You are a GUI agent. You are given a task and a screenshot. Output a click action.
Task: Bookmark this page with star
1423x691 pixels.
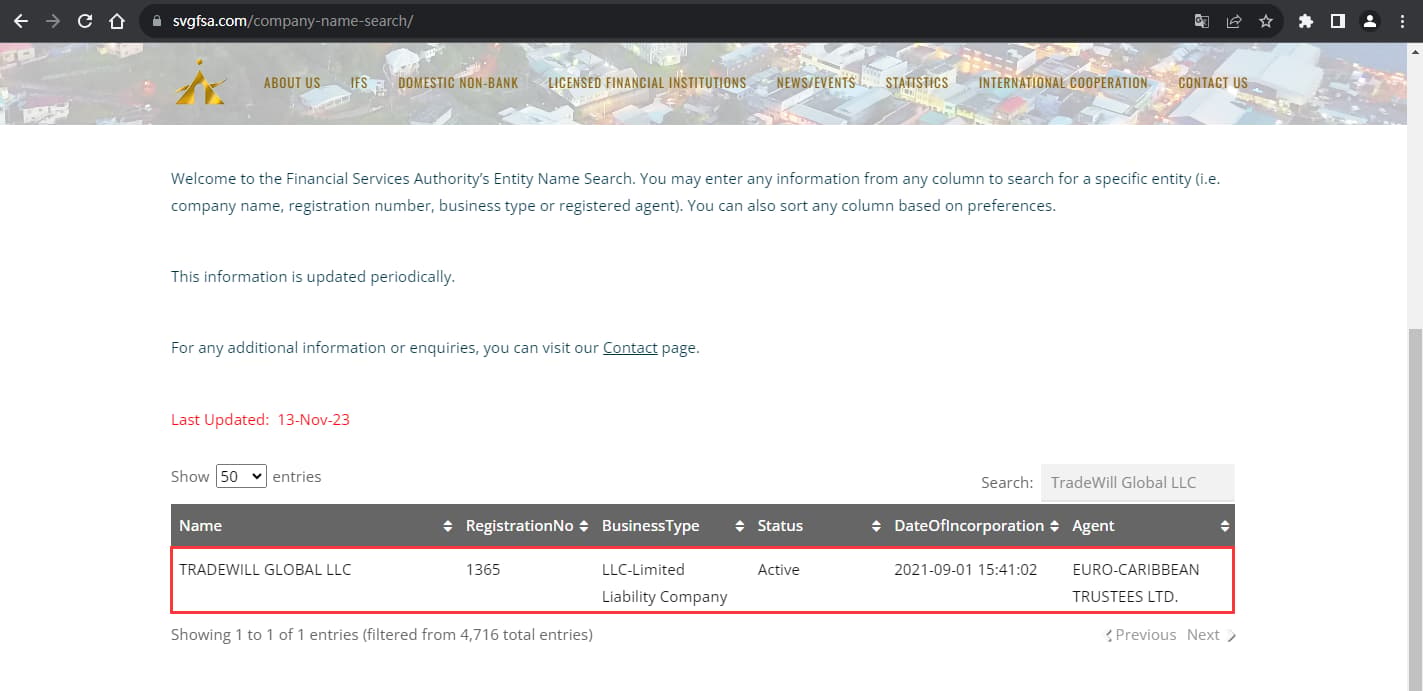[1266, 21]
